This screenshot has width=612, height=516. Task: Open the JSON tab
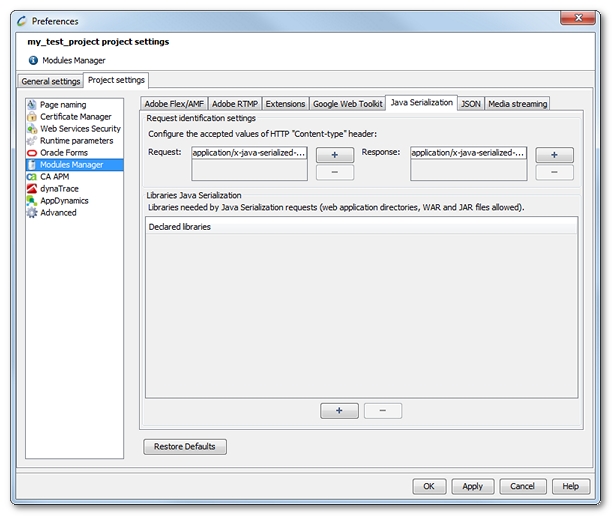tap(470, 104)
